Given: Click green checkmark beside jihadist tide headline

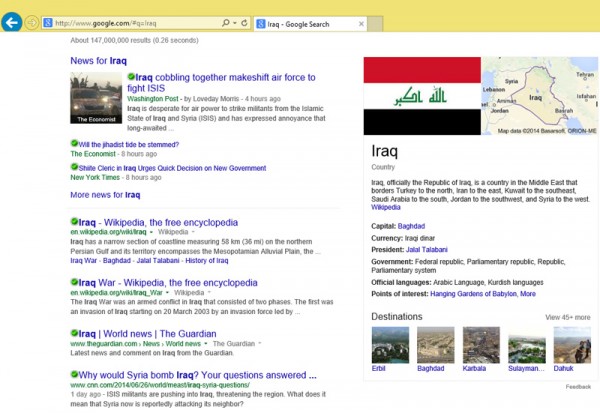Looking at the screenshot, I should [74, 144].
